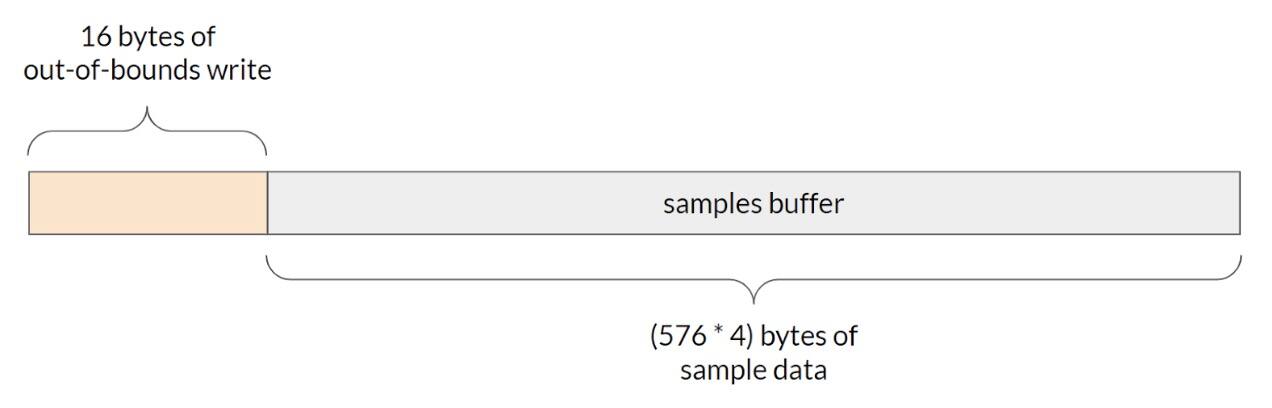The width and height of the screenshot is (1272, 408).
Task: Click the number "576" in the bottom label
Action: pyautogui.click(x=680, y=337)
